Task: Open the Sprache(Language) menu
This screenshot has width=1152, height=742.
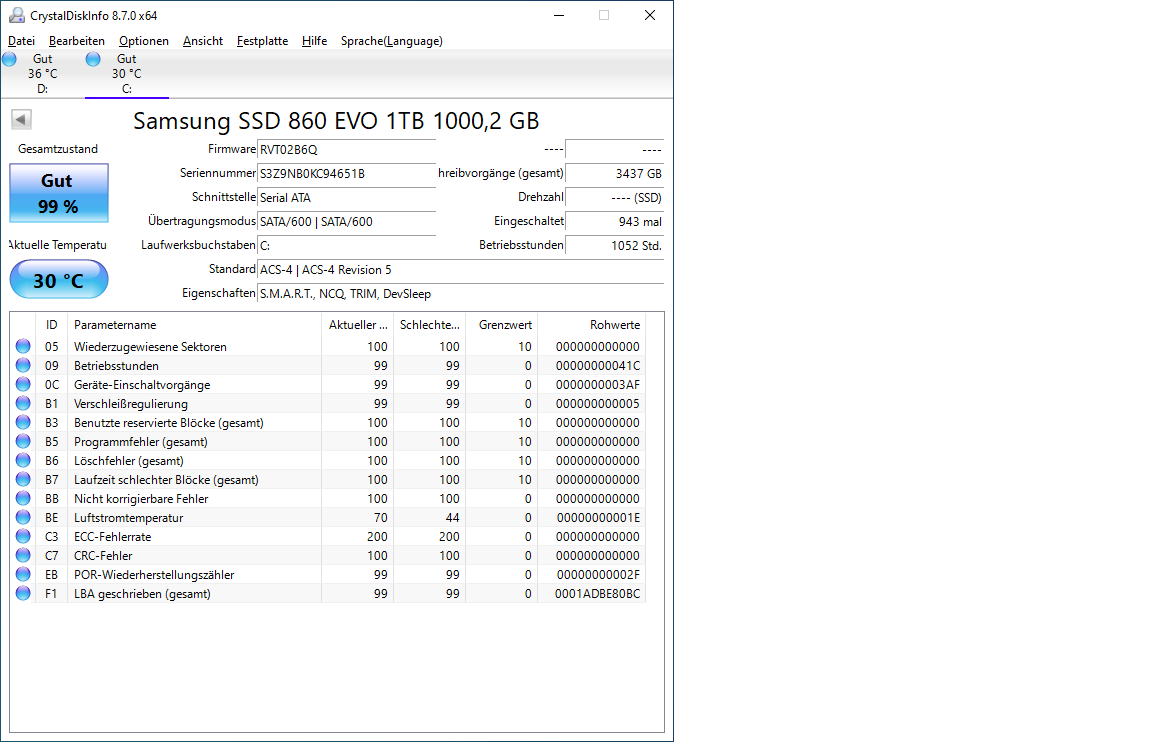Action: (392, 41)
